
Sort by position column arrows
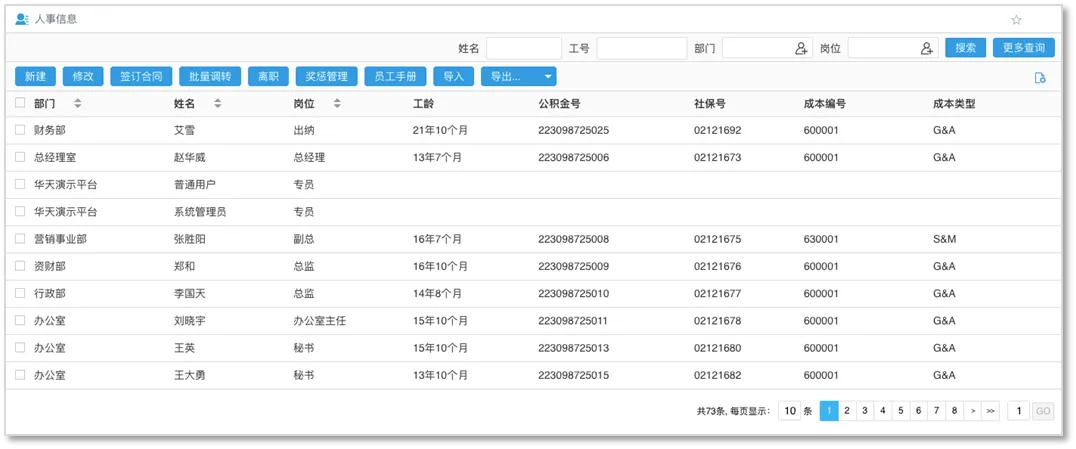pos(336,103)
